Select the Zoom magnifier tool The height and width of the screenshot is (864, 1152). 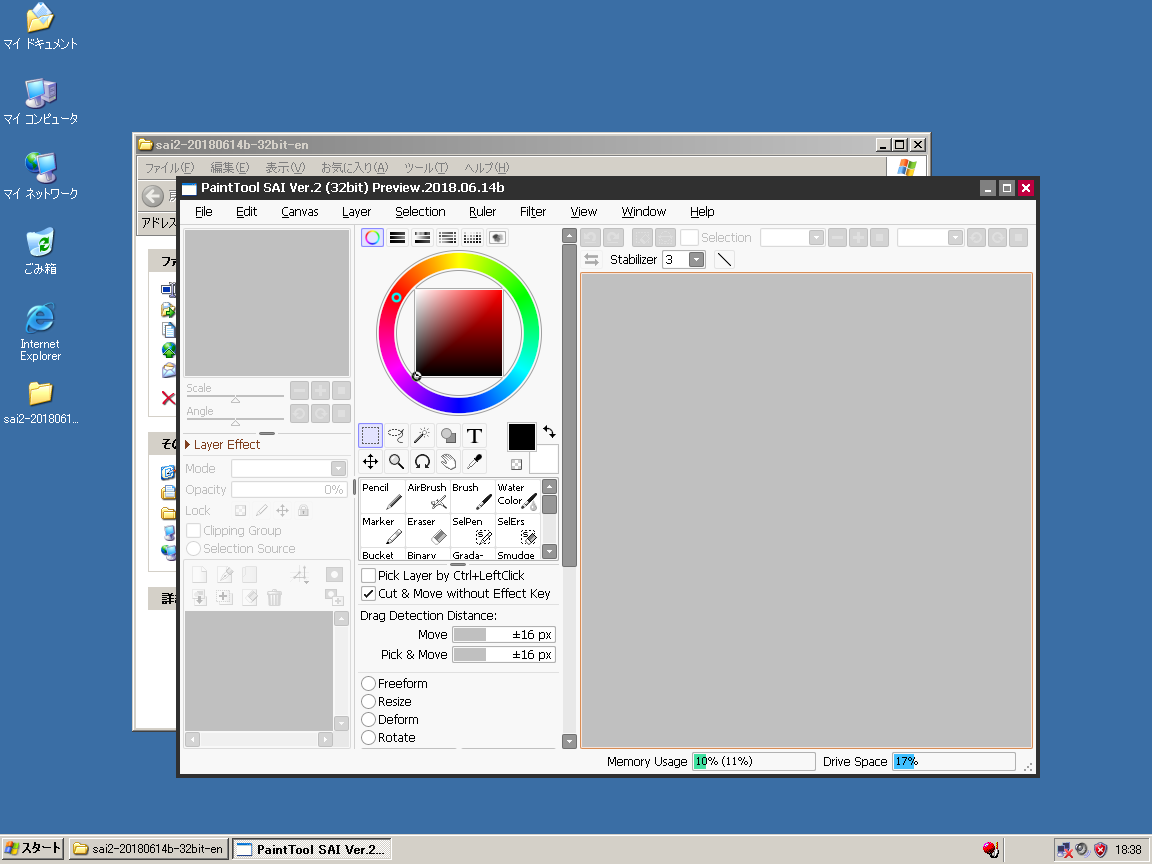pos(396,461)
